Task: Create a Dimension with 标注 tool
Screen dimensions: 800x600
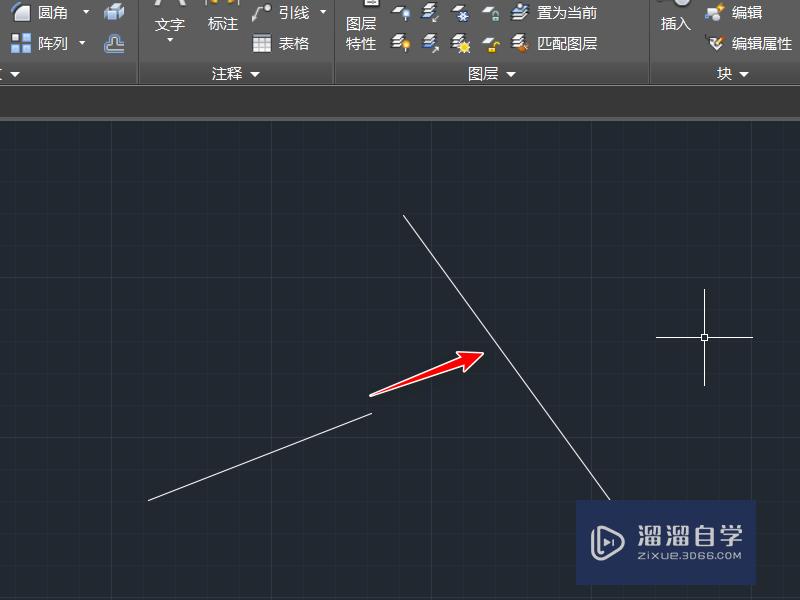Action: coord(222,22)
